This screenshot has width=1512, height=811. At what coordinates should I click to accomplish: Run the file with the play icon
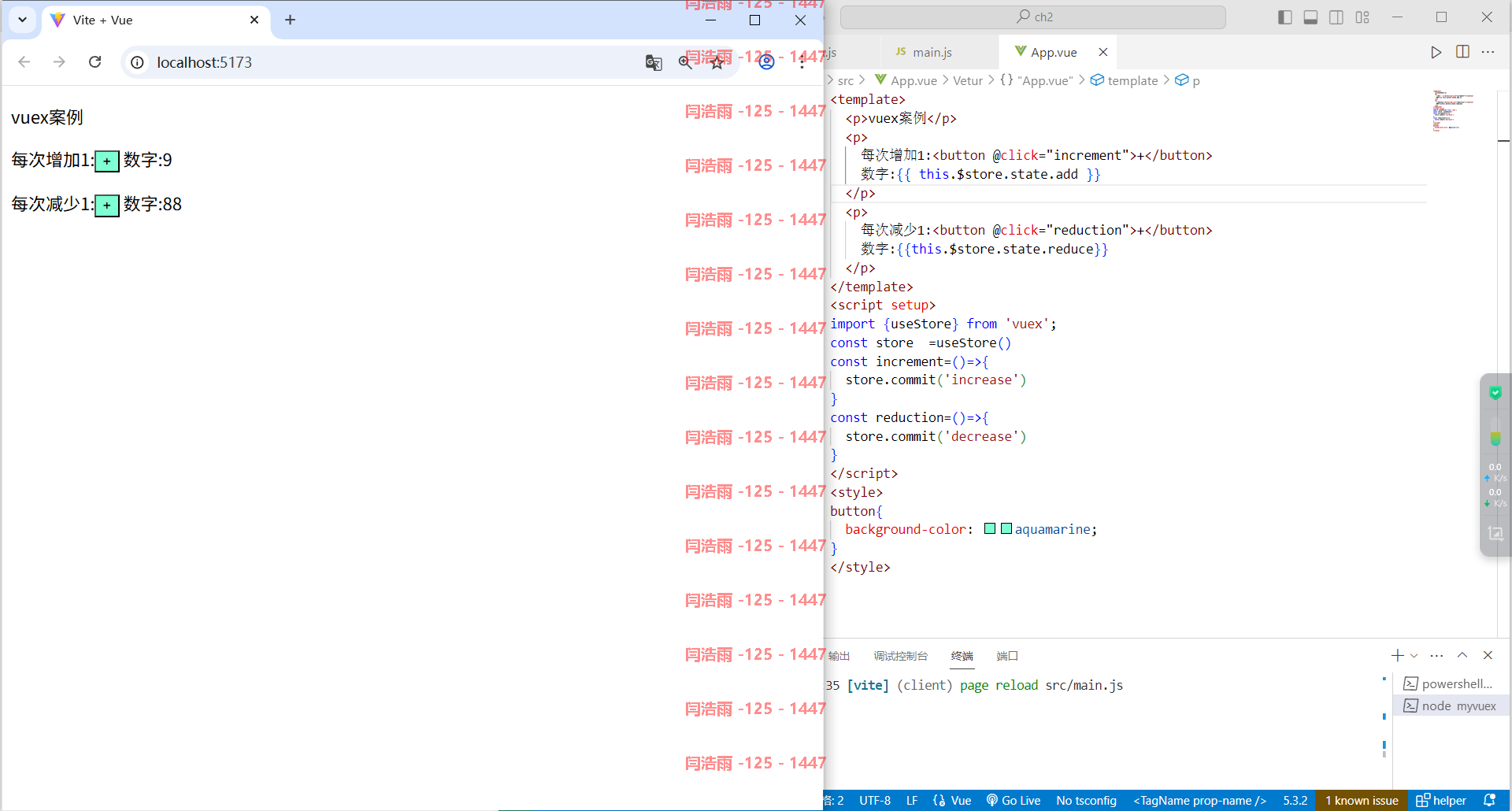1436,52
